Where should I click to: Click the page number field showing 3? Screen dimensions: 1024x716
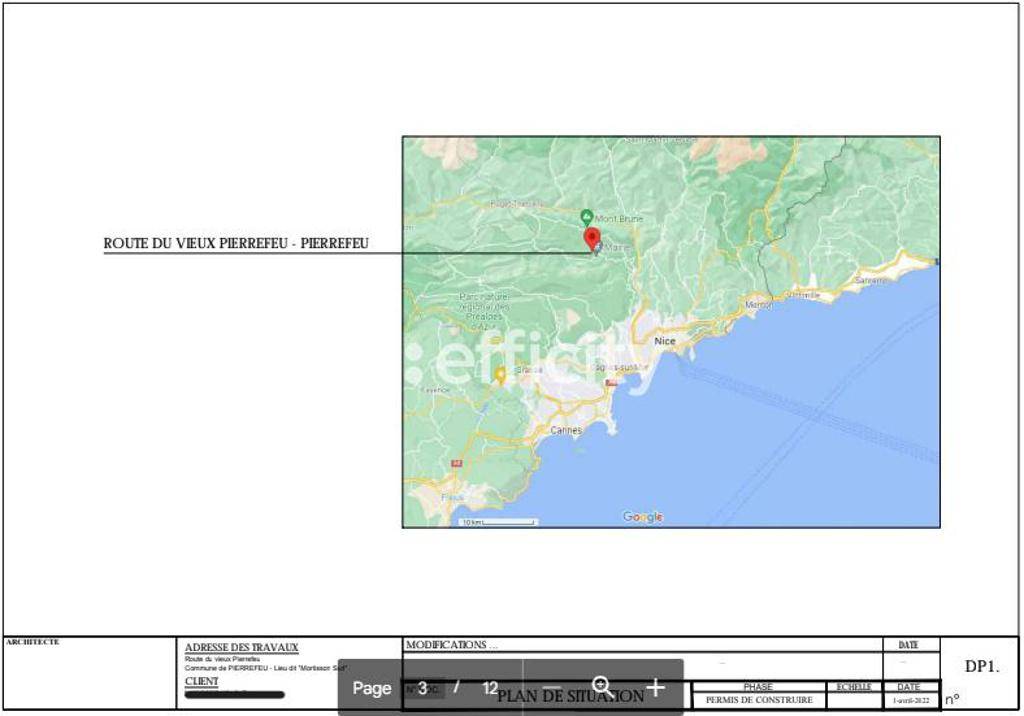pyautogui.click(x=423, y=689)
